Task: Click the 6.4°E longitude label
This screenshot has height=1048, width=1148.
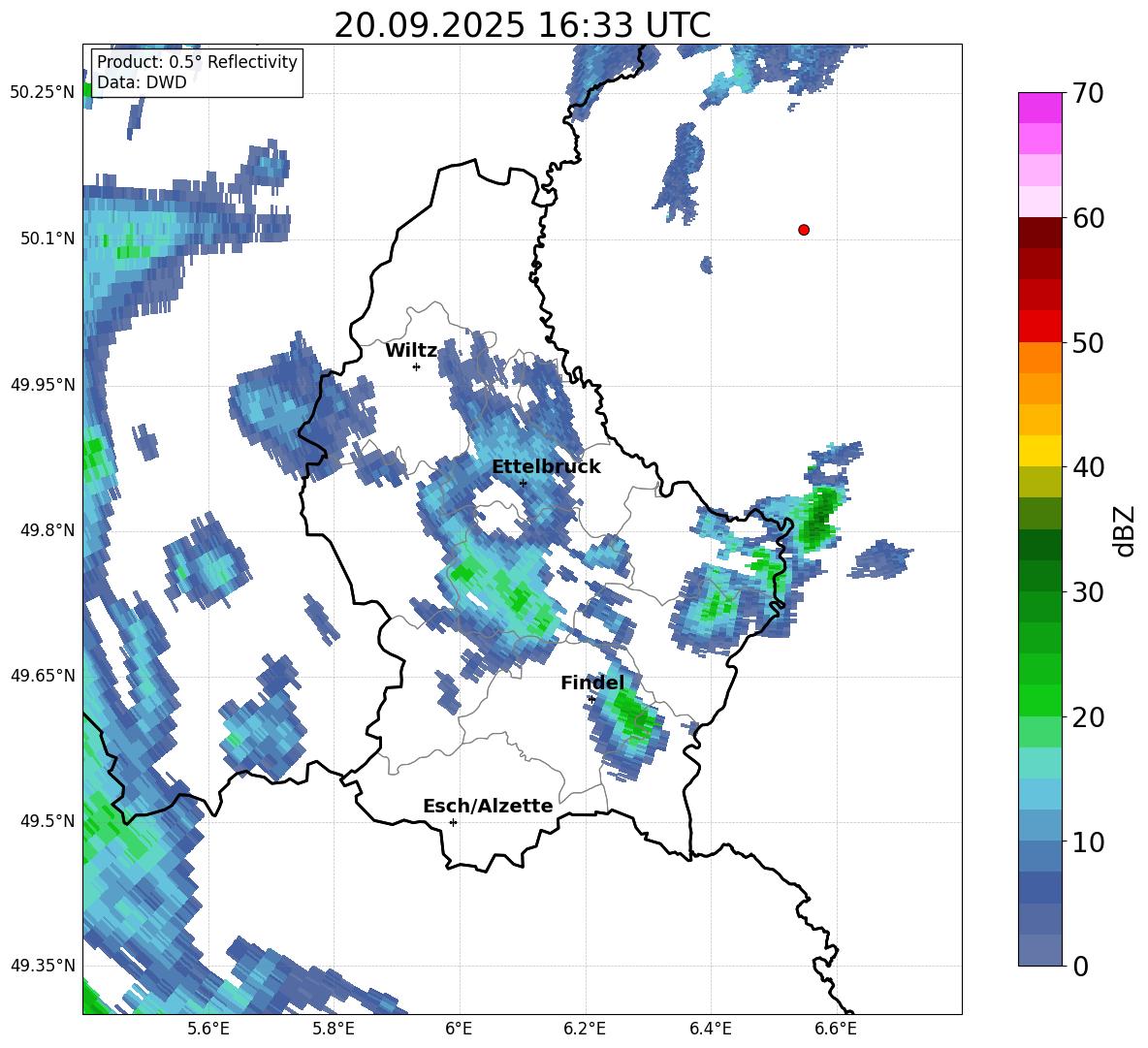Action: (710, 1029)
